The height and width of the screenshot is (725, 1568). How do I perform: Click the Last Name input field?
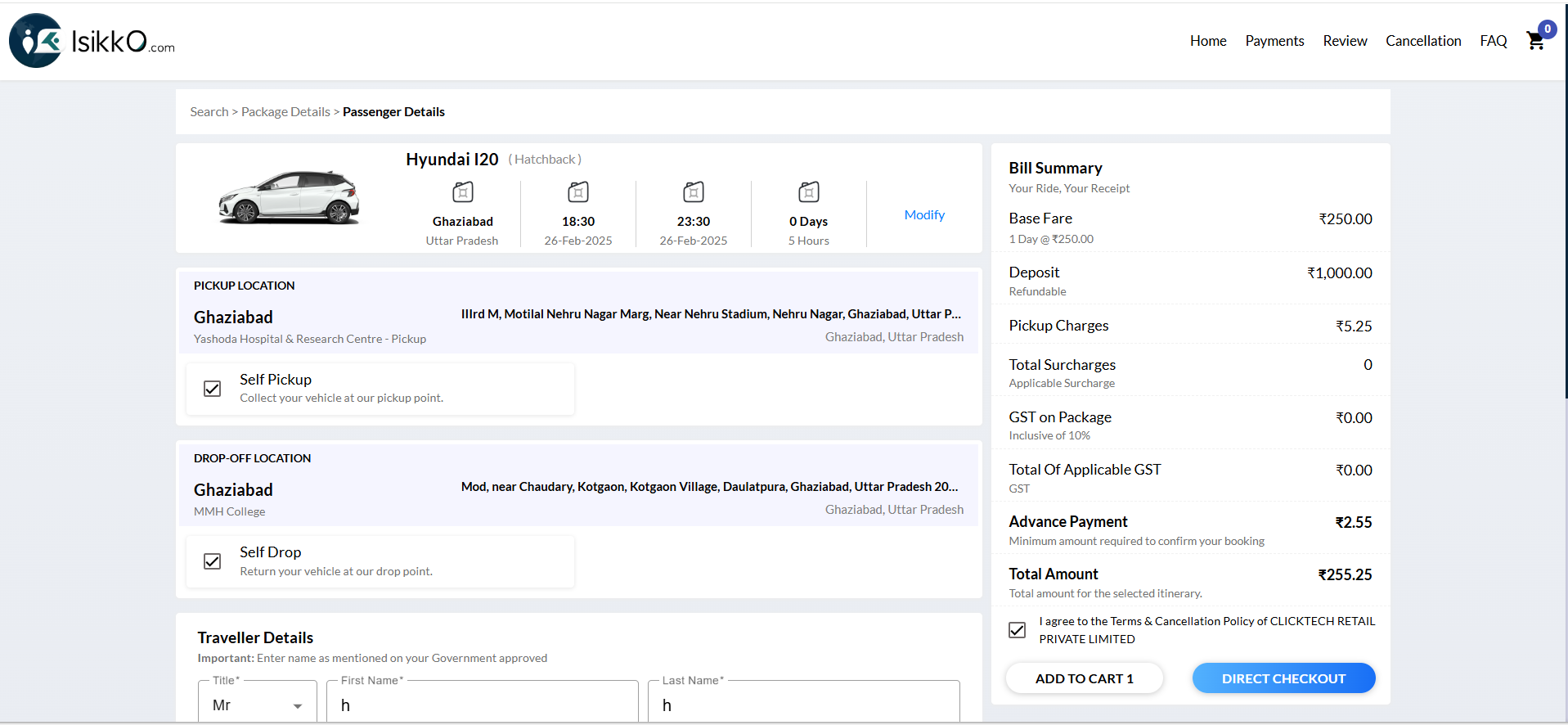[x=803, y=705]
